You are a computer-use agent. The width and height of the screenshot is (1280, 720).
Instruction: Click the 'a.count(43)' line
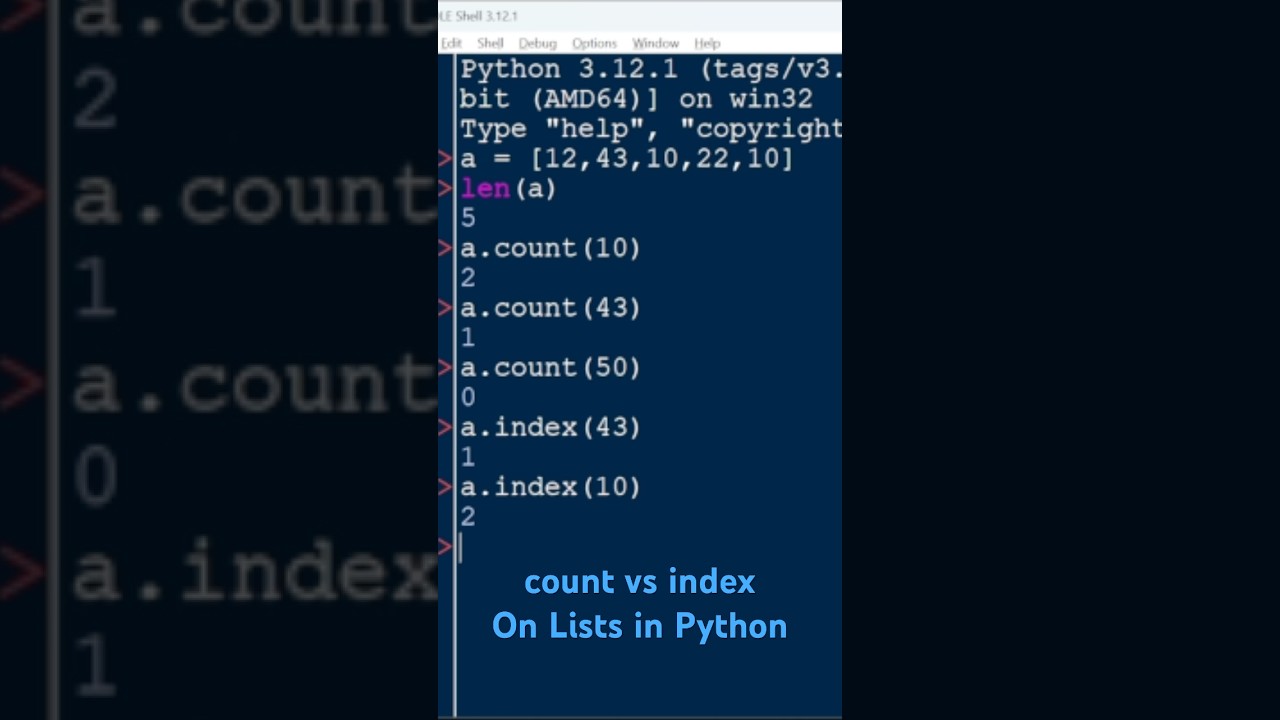pyautogui.click(x=550, y=308)
